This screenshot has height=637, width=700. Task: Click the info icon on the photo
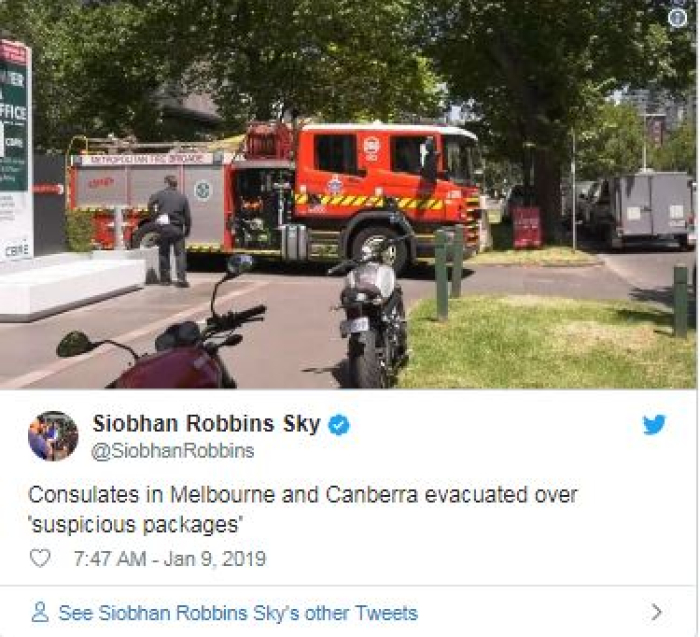point(678,17)
